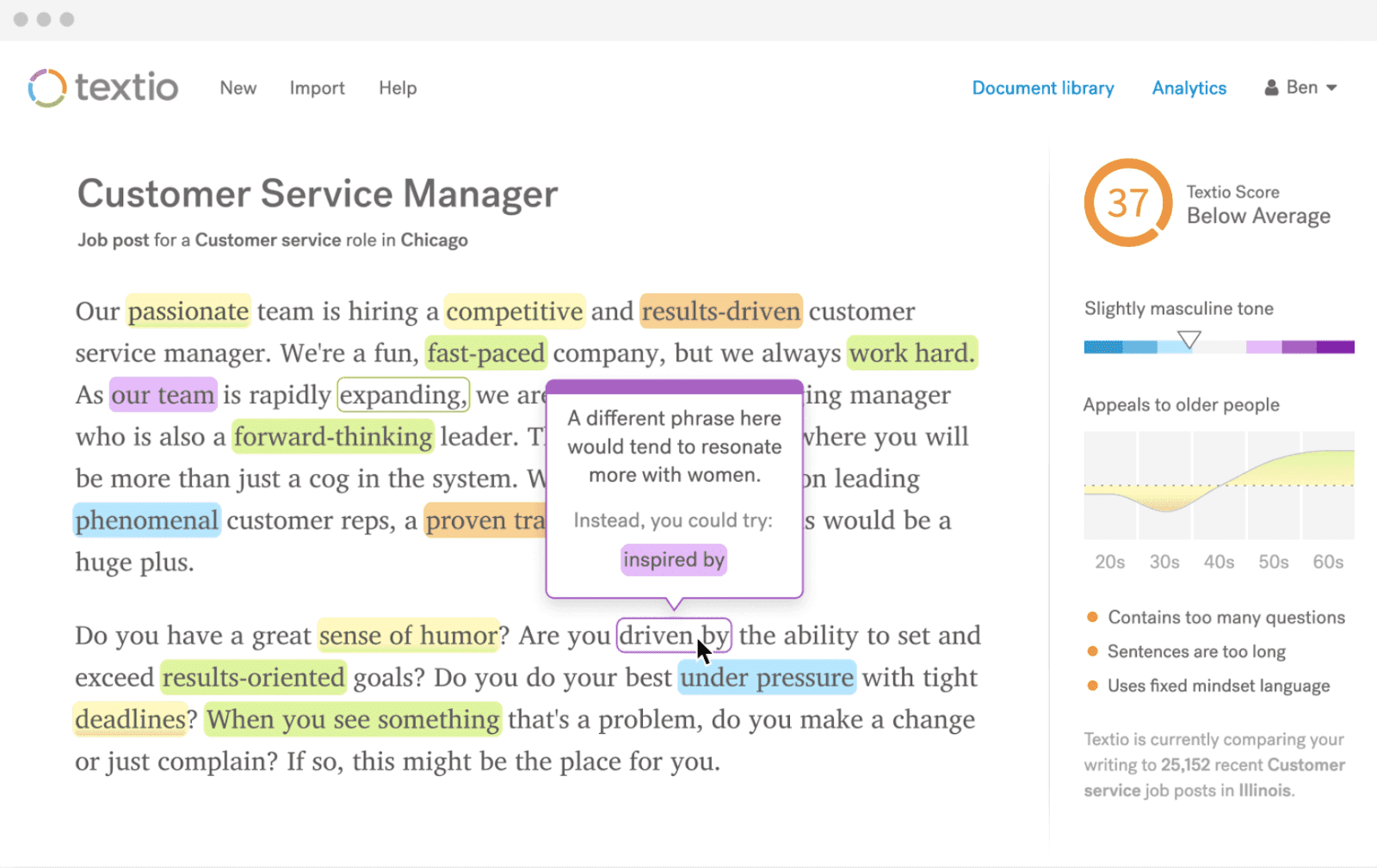The height and width of the screenshot is (868, 1377).
Task: Click the orange Textio Score ring
Action: 1127,204
